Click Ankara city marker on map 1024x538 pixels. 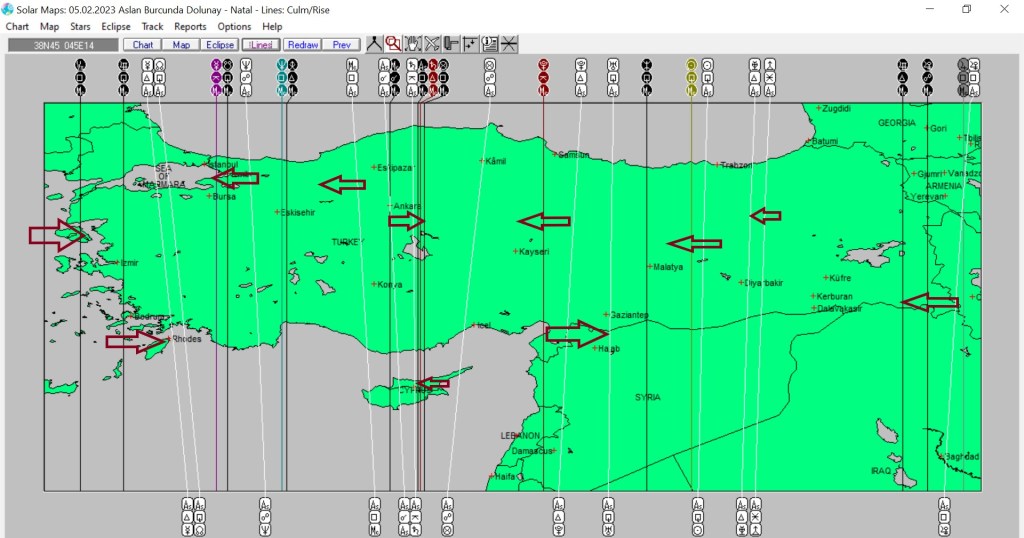tap(391, 206)
